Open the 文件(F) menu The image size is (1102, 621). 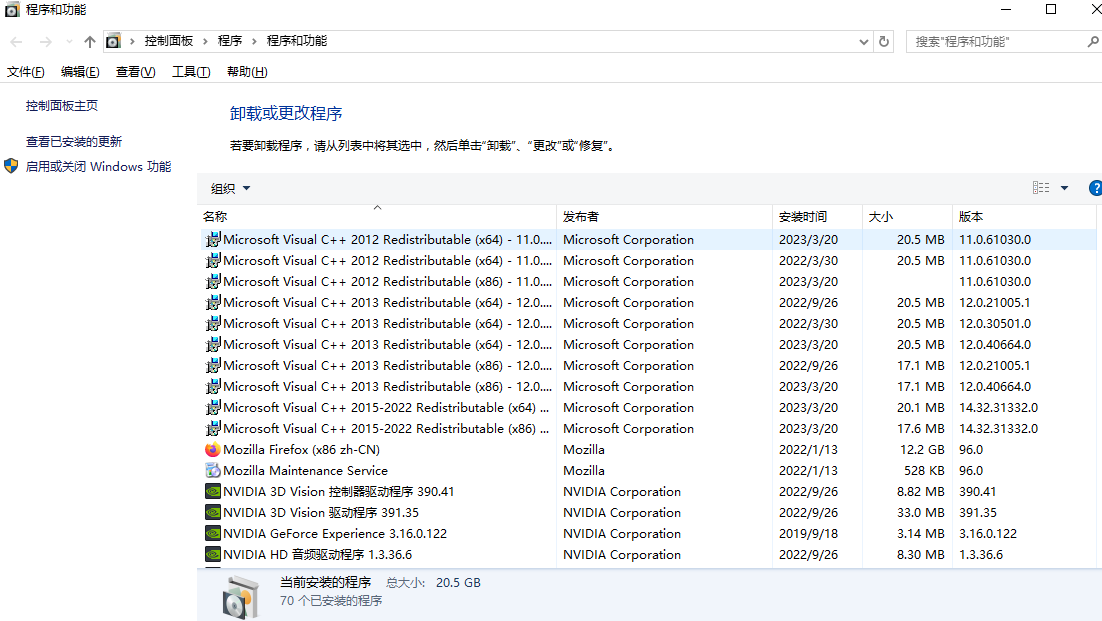click(x=25, y=72)
